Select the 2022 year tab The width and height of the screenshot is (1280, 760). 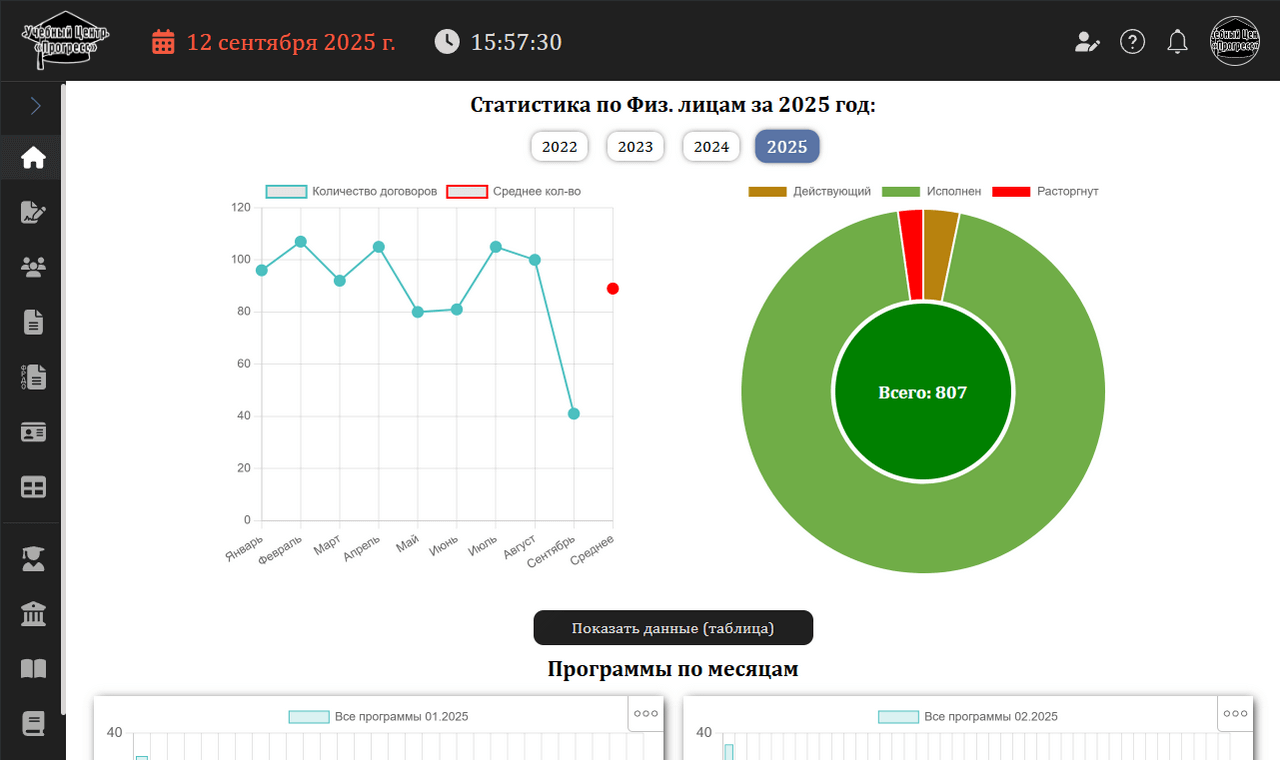[x=559, y=146]
